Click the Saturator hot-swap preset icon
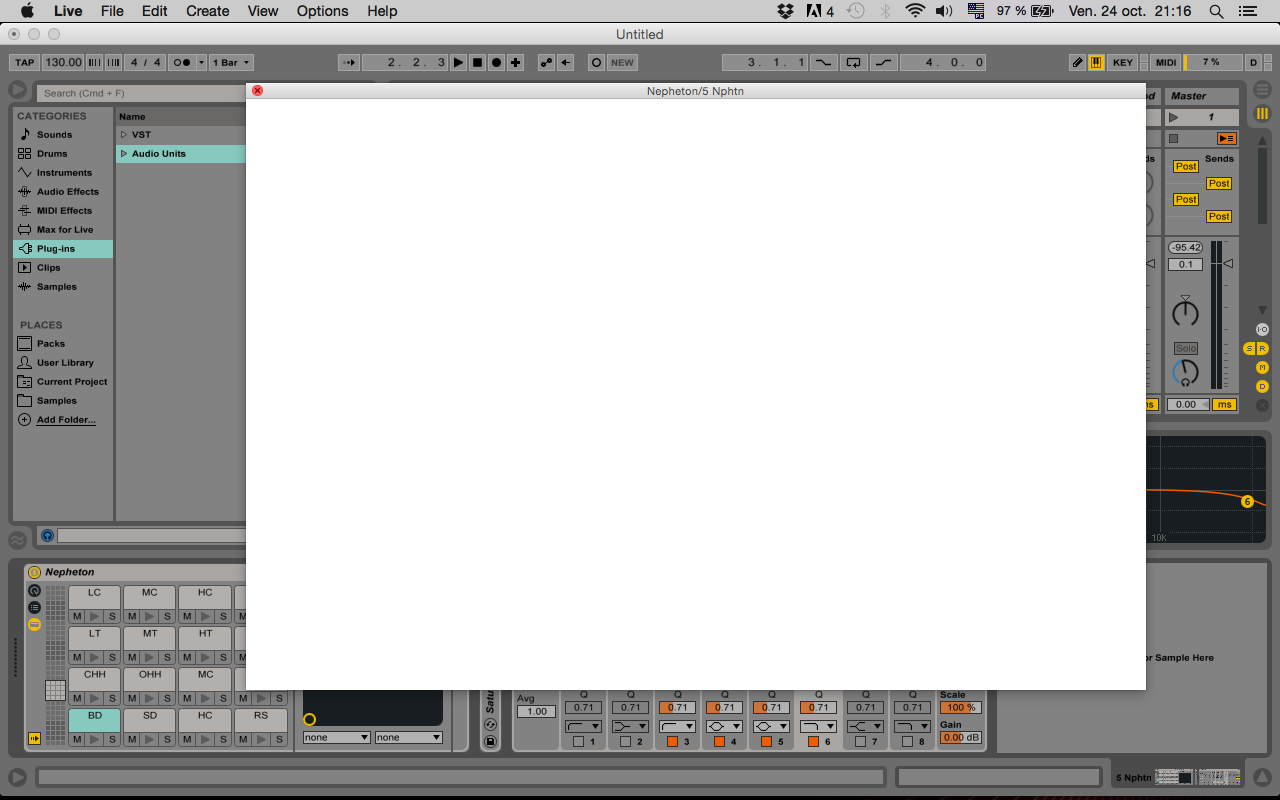 pos(490,724)
